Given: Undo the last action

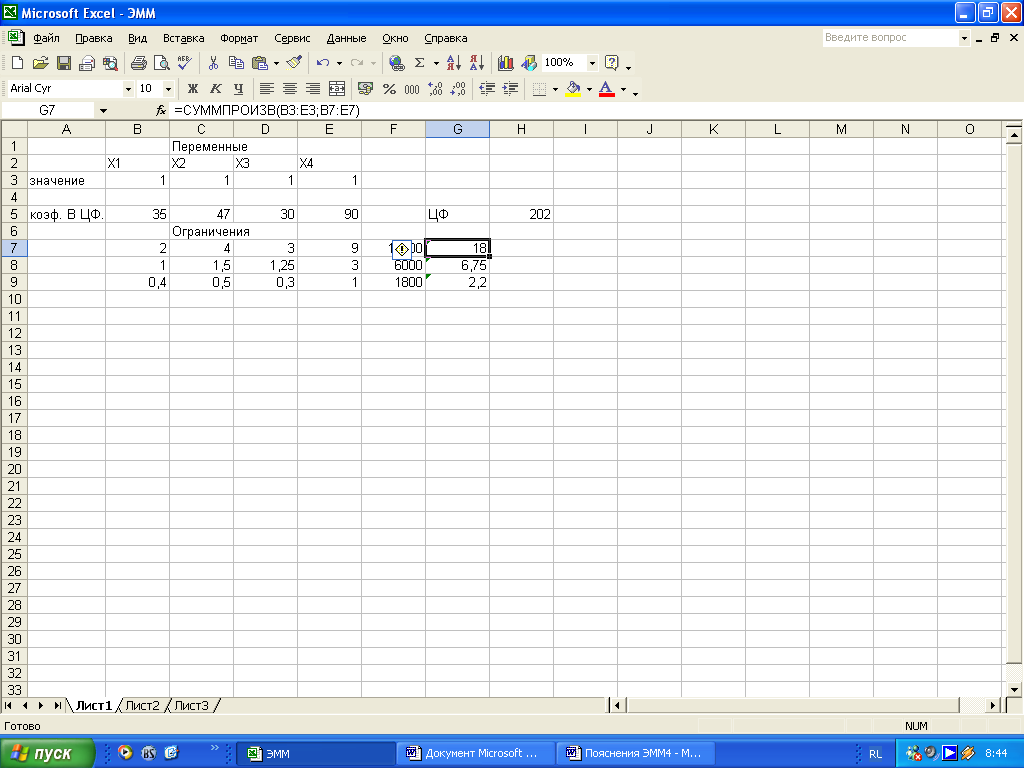Looking at the screenshot, I should pos(323,63).
